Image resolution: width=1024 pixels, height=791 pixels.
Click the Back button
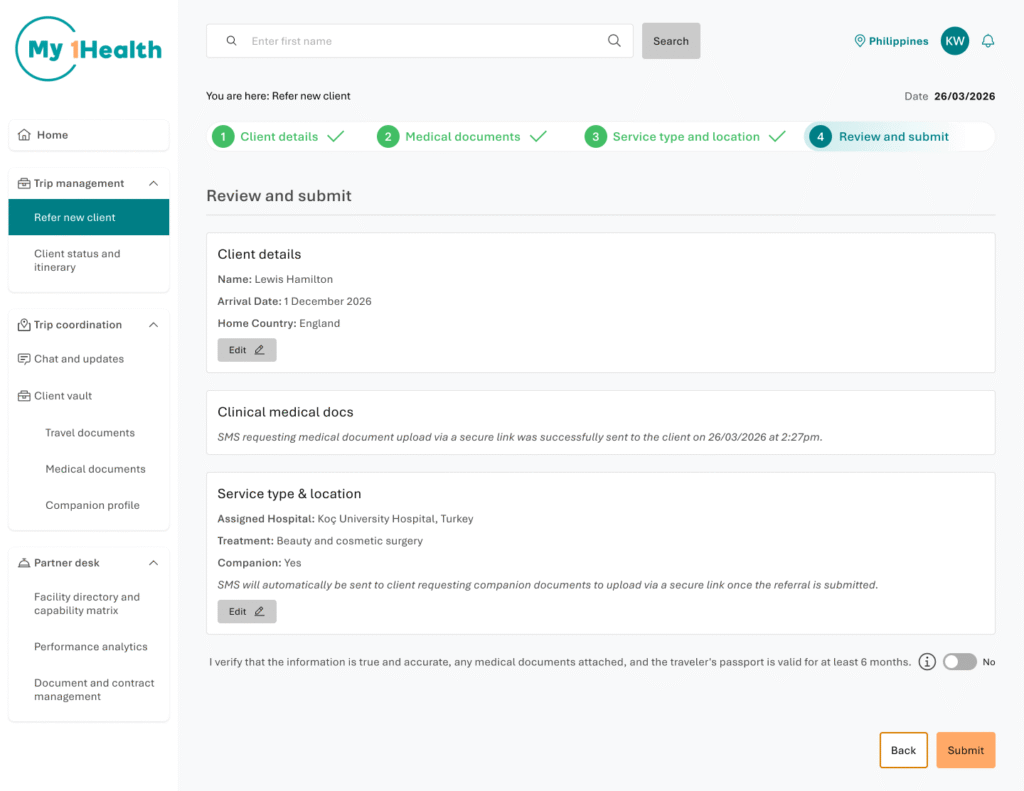(x=903, y=750)
